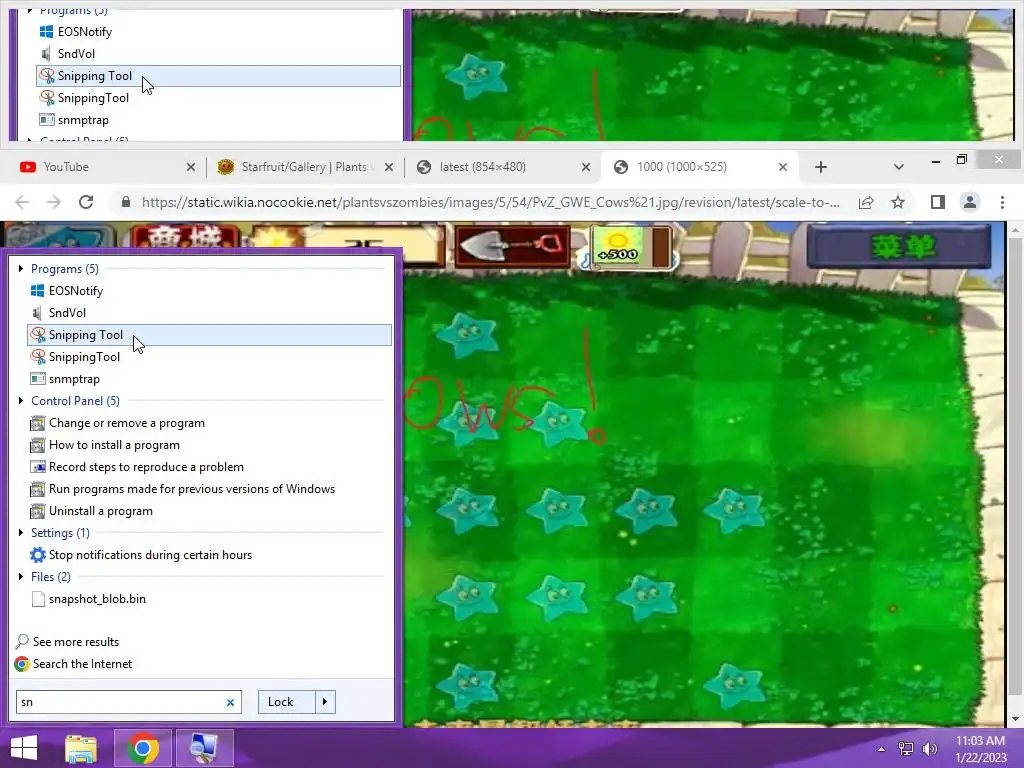1024x768 pixels.
Task: Share this page icon in address bar
Action: coord(866,202)
